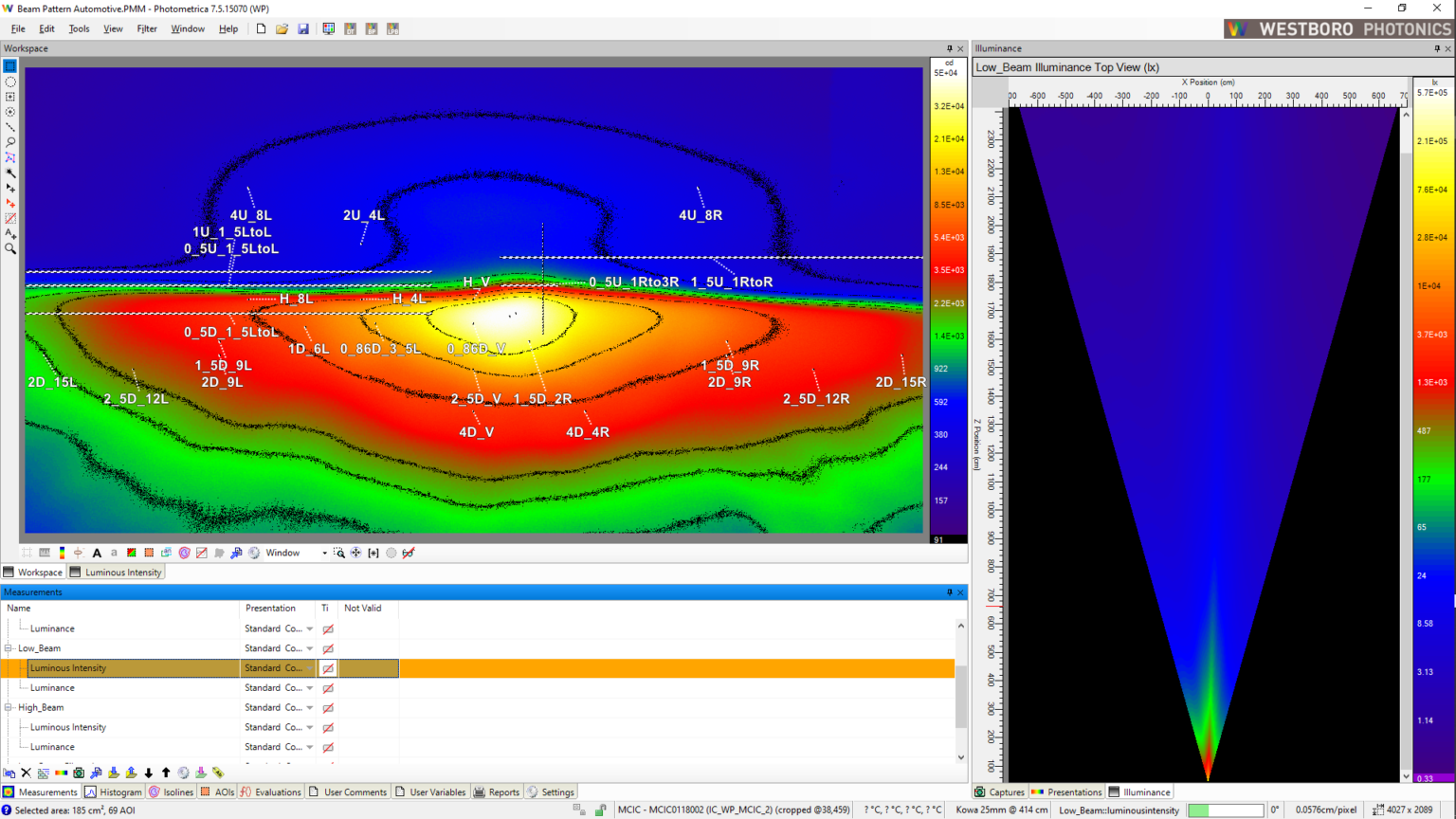
Task: Open Presentation dropdown for Low_Beam row
Action: [310, 648]
